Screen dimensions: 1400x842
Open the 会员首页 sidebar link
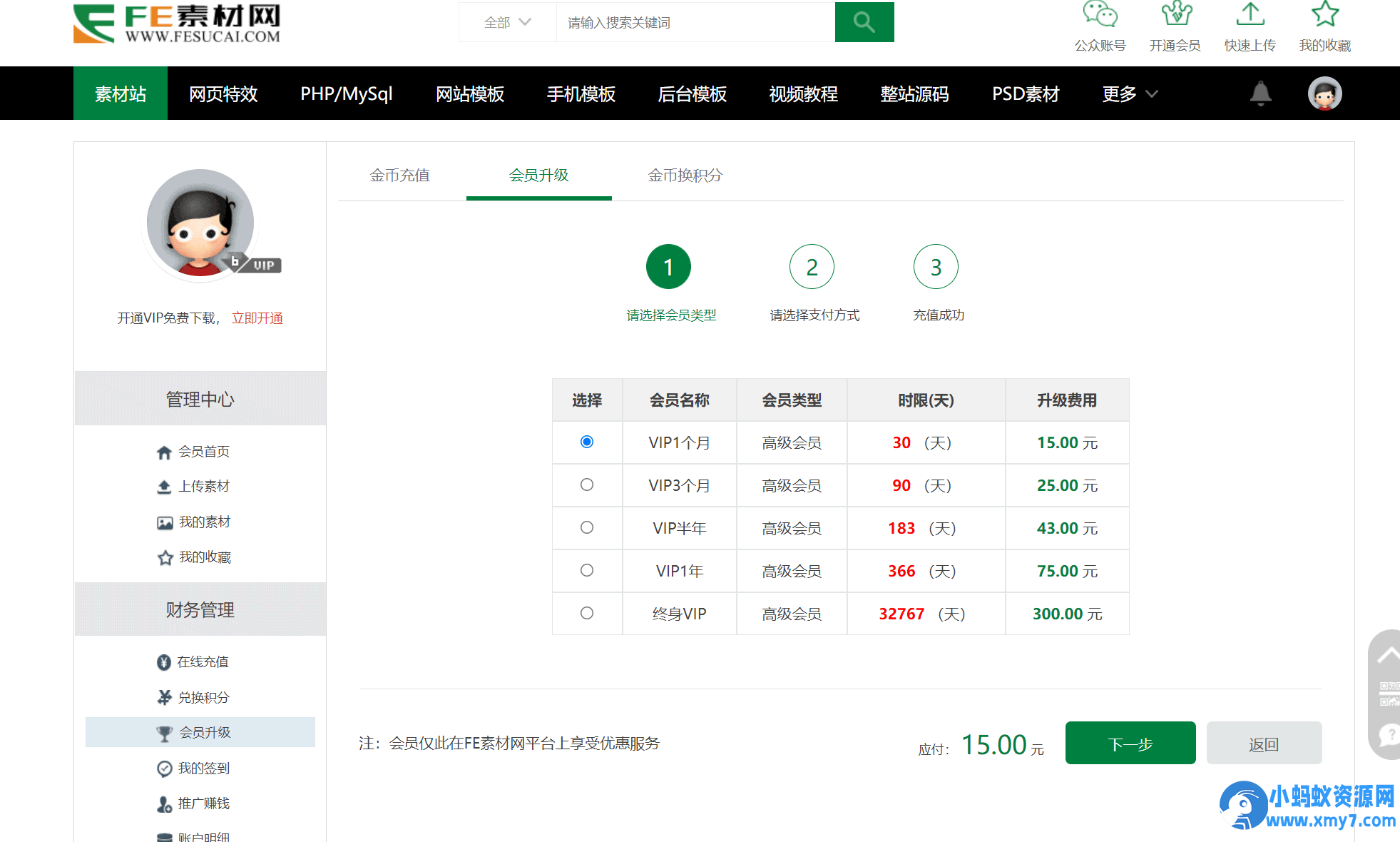(204, 452)
